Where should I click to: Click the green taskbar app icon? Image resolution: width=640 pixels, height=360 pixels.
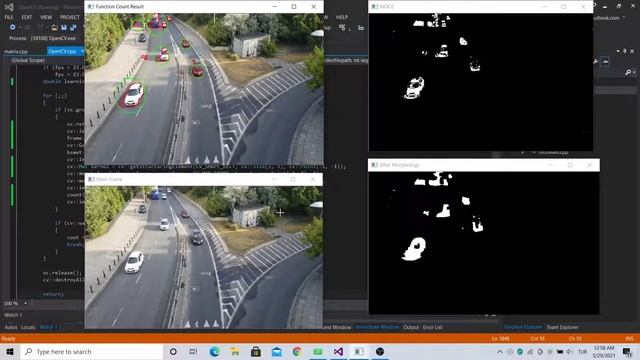(x=318, y=351)
